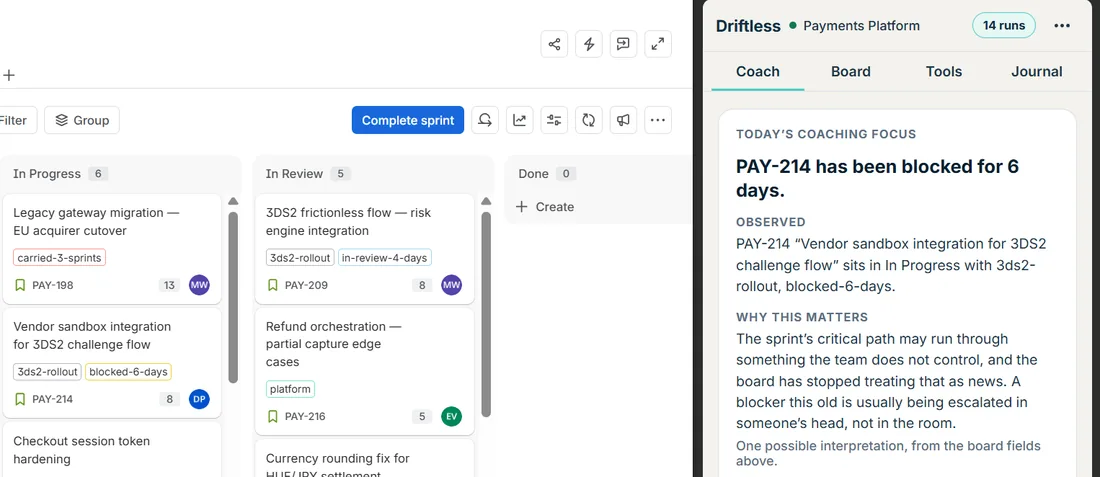The height and width of the screenshot is (477, 1100).
Task: Open the automation lightning bolt icon
Action: click(589, 44)
